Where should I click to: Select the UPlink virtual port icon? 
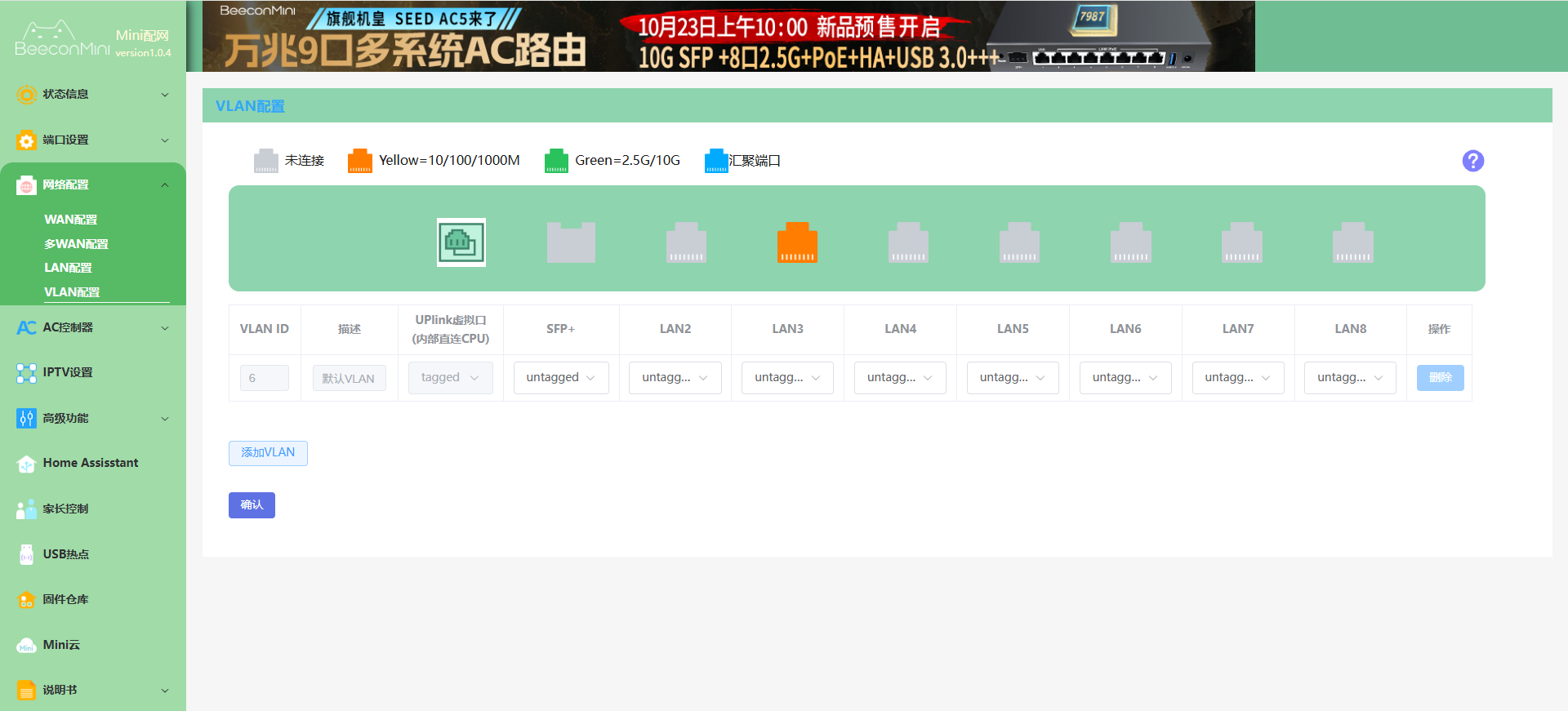pyautogui.click(x=461, y=242)
